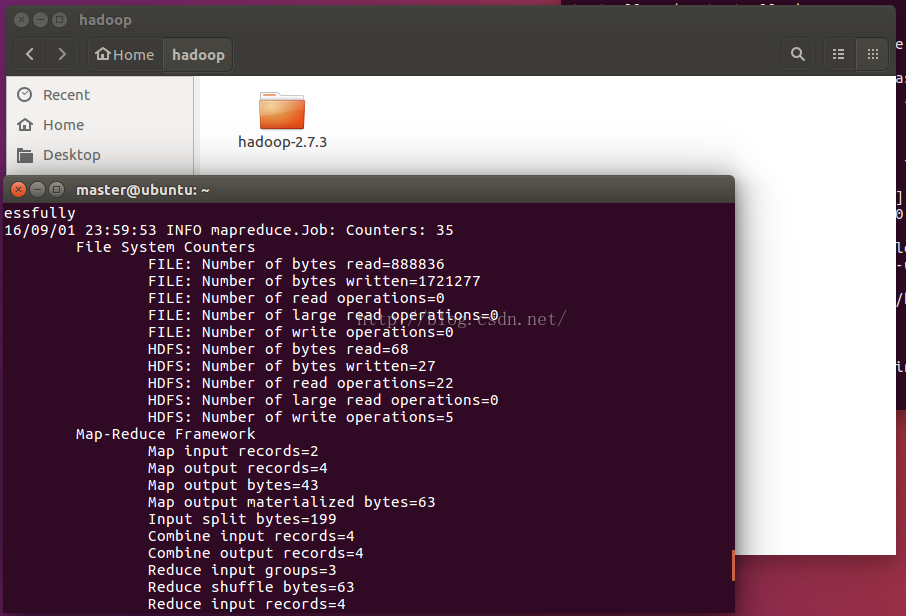Select the hadoop-2.7.3 folder icon
The width and height of the screenshot is (906, 616).
tap(282, 110)
